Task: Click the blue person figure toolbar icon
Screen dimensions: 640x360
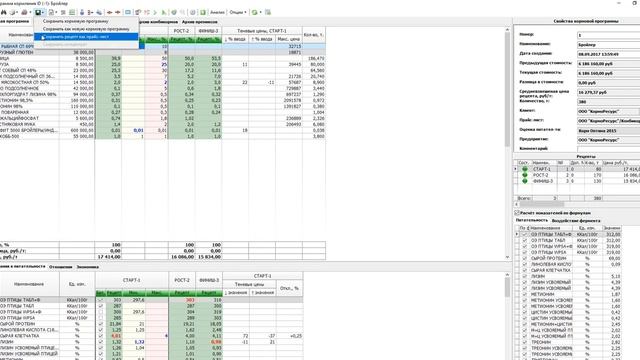Action: click(82, 12)
